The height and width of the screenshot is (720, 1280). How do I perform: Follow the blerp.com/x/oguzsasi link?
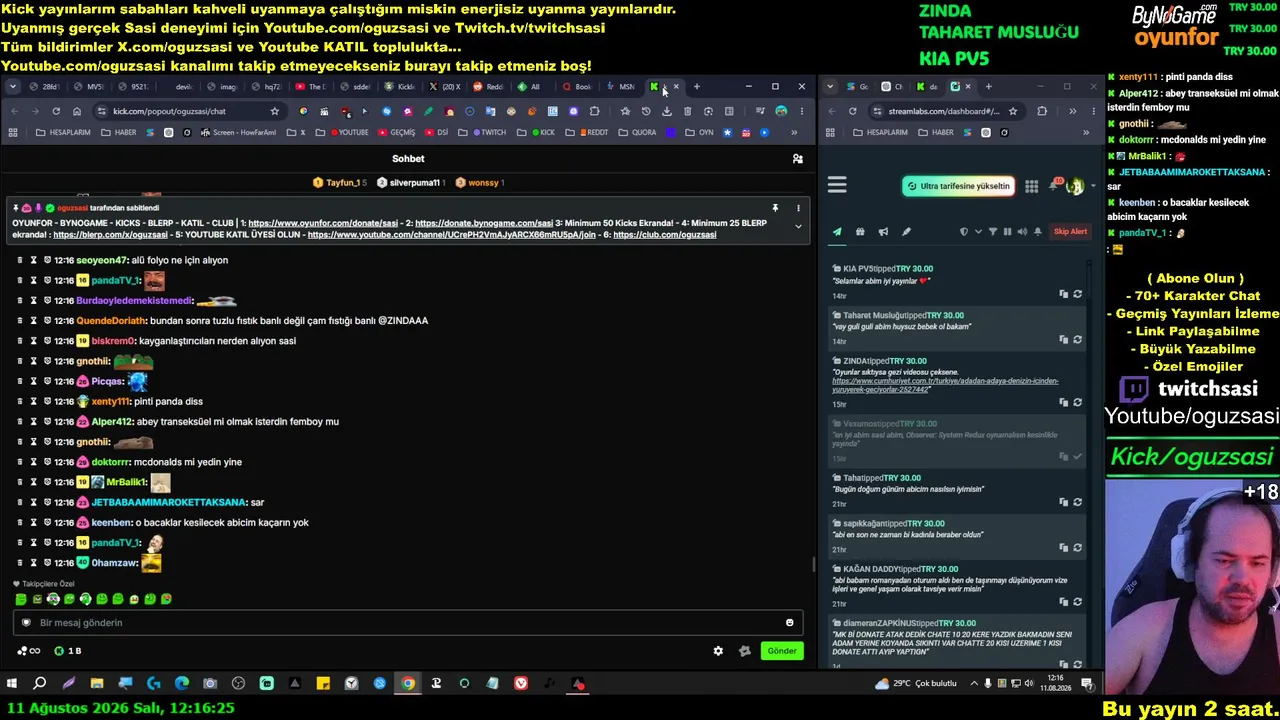coord(110,235)
